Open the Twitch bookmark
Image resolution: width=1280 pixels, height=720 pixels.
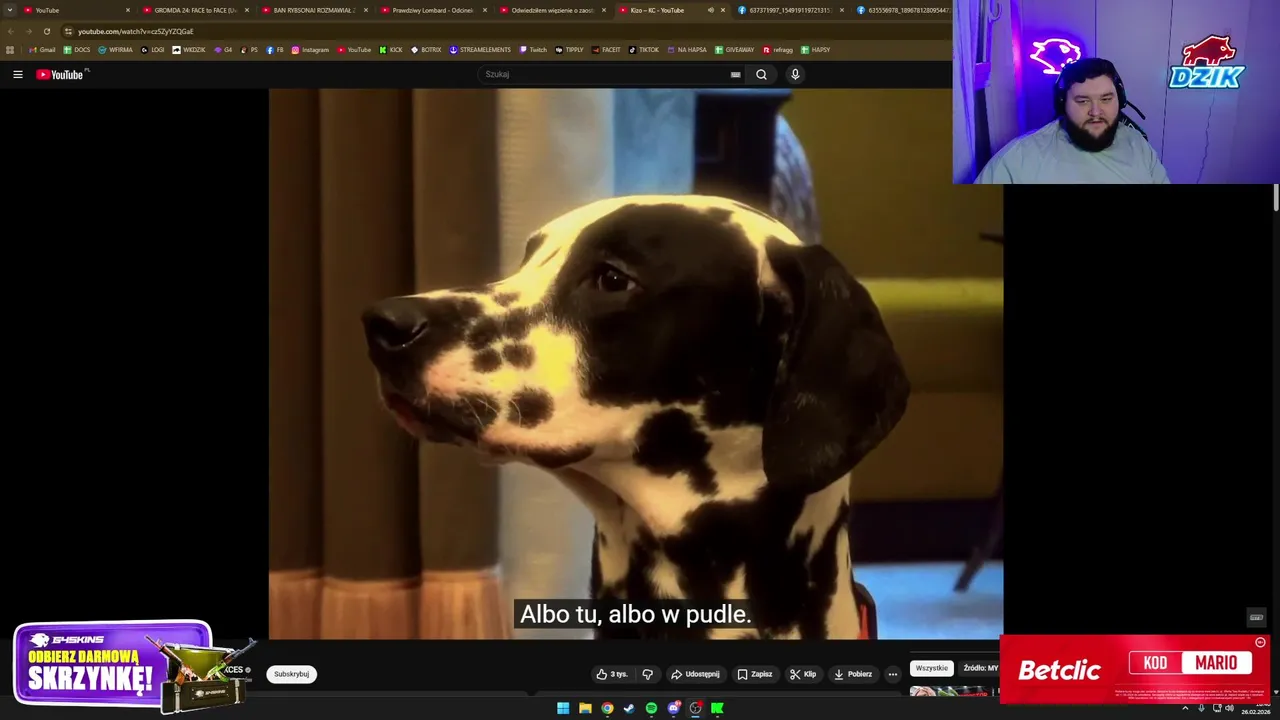(x=533, y=50)
